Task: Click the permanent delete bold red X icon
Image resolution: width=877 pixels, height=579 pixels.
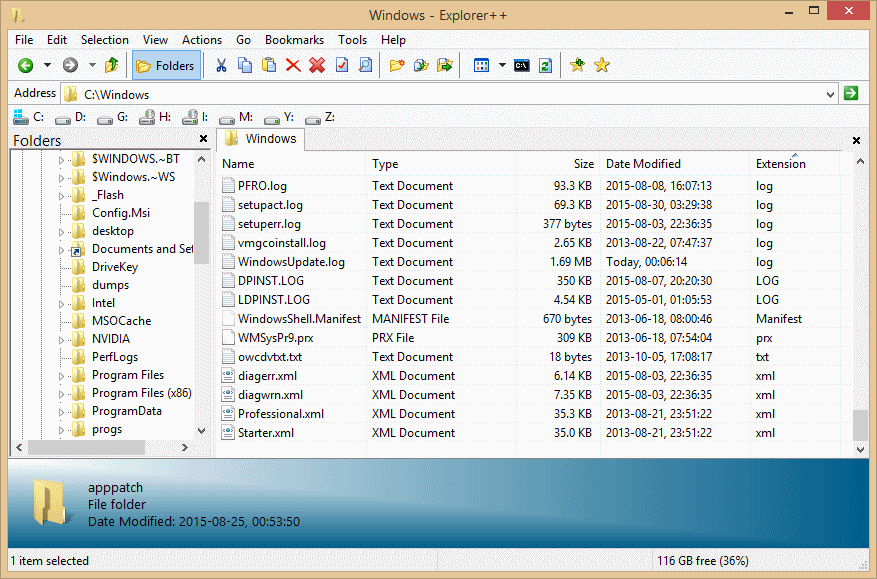Action: tap(317, 66)
